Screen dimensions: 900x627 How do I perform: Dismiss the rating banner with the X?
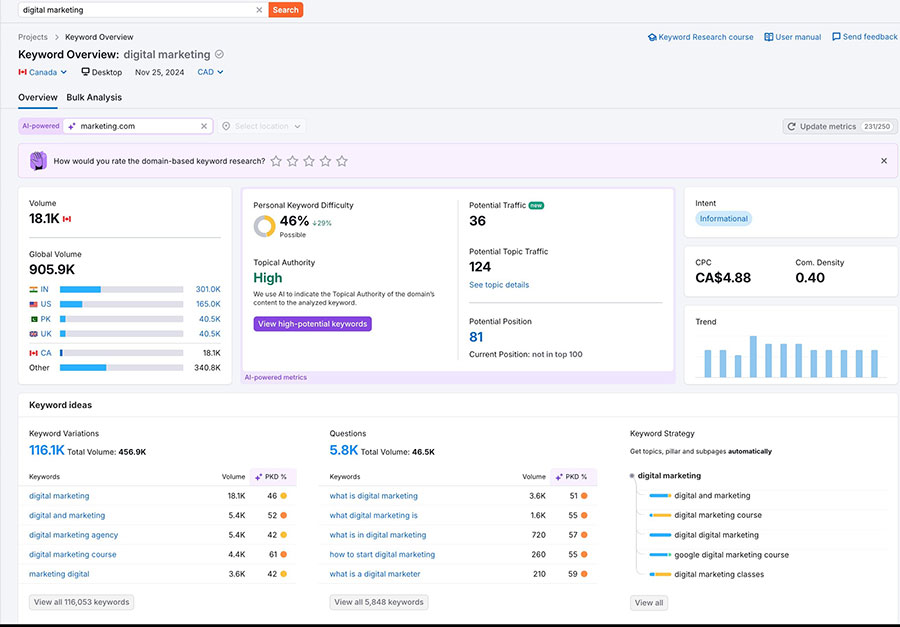(884, 161)
